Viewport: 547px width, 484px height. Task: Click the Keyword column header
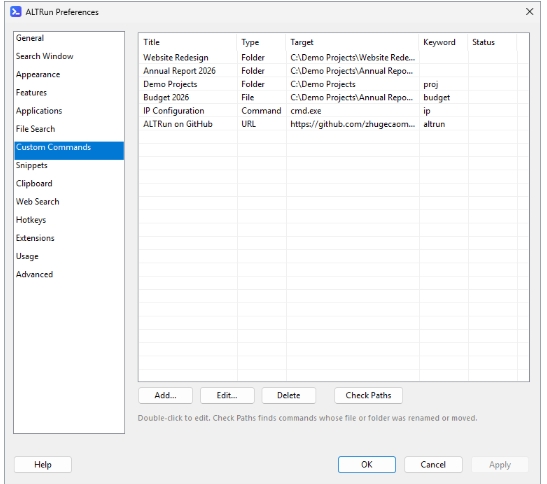(444, 42)
